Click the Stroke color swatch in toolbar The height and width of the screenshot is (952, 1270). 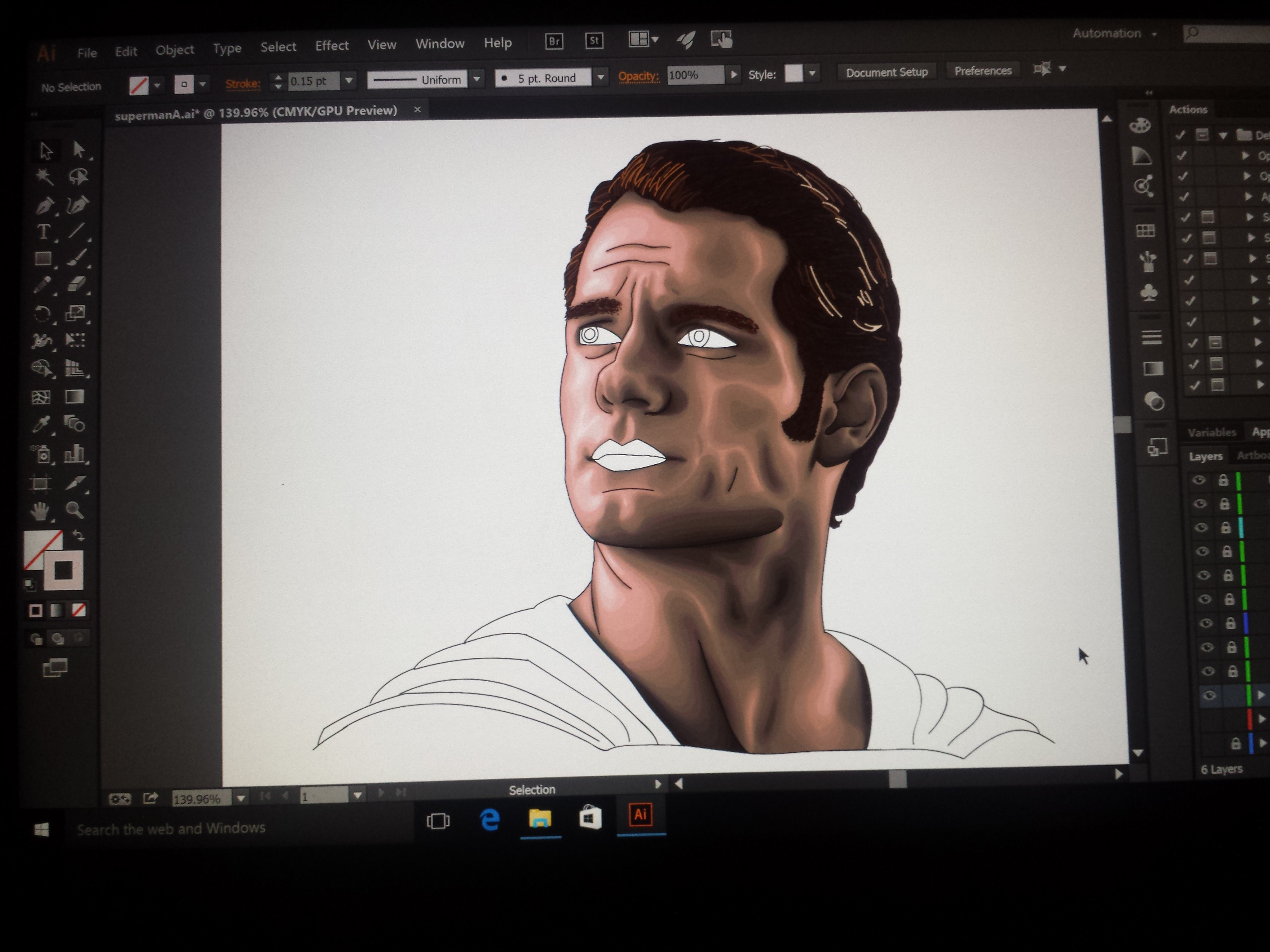64,570
